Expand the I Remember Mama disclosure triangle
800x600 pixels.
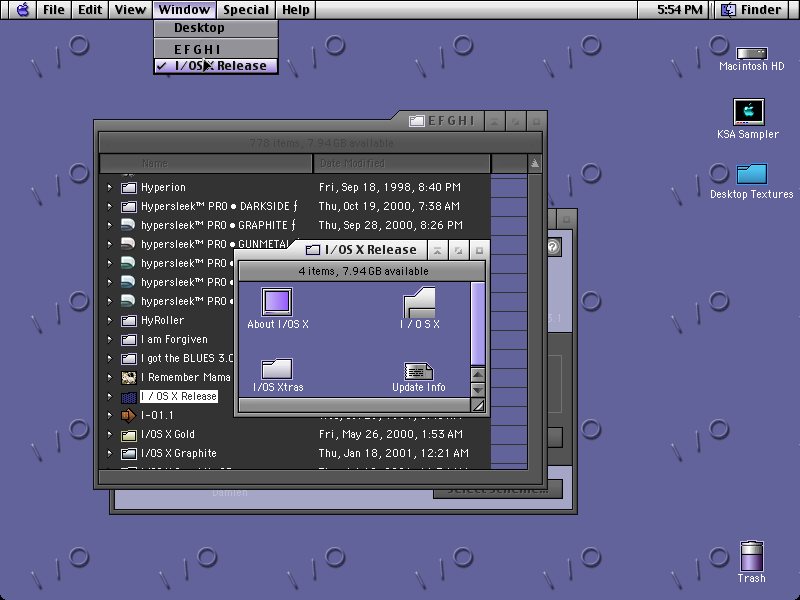[110, 378]
